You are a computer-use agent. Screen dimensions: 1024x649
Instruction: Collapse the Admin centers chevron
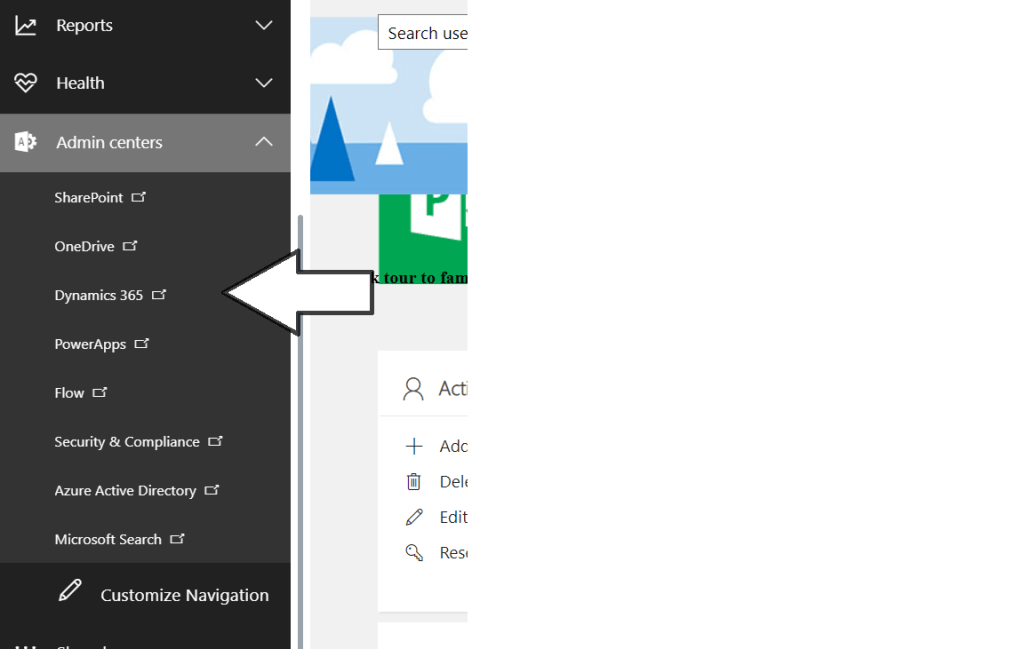pos(264,142)
